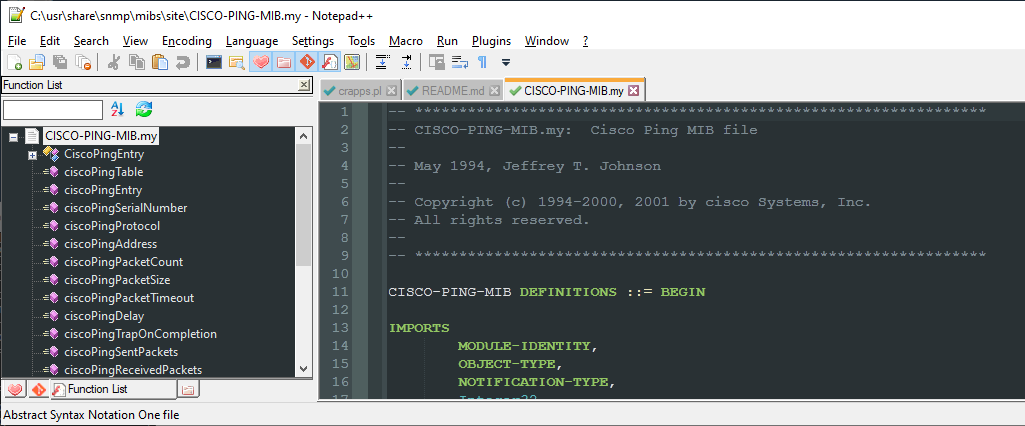Open the Encoding menu
The height and width of the screenshot is (426, 1025).
(x=187, y=41)
